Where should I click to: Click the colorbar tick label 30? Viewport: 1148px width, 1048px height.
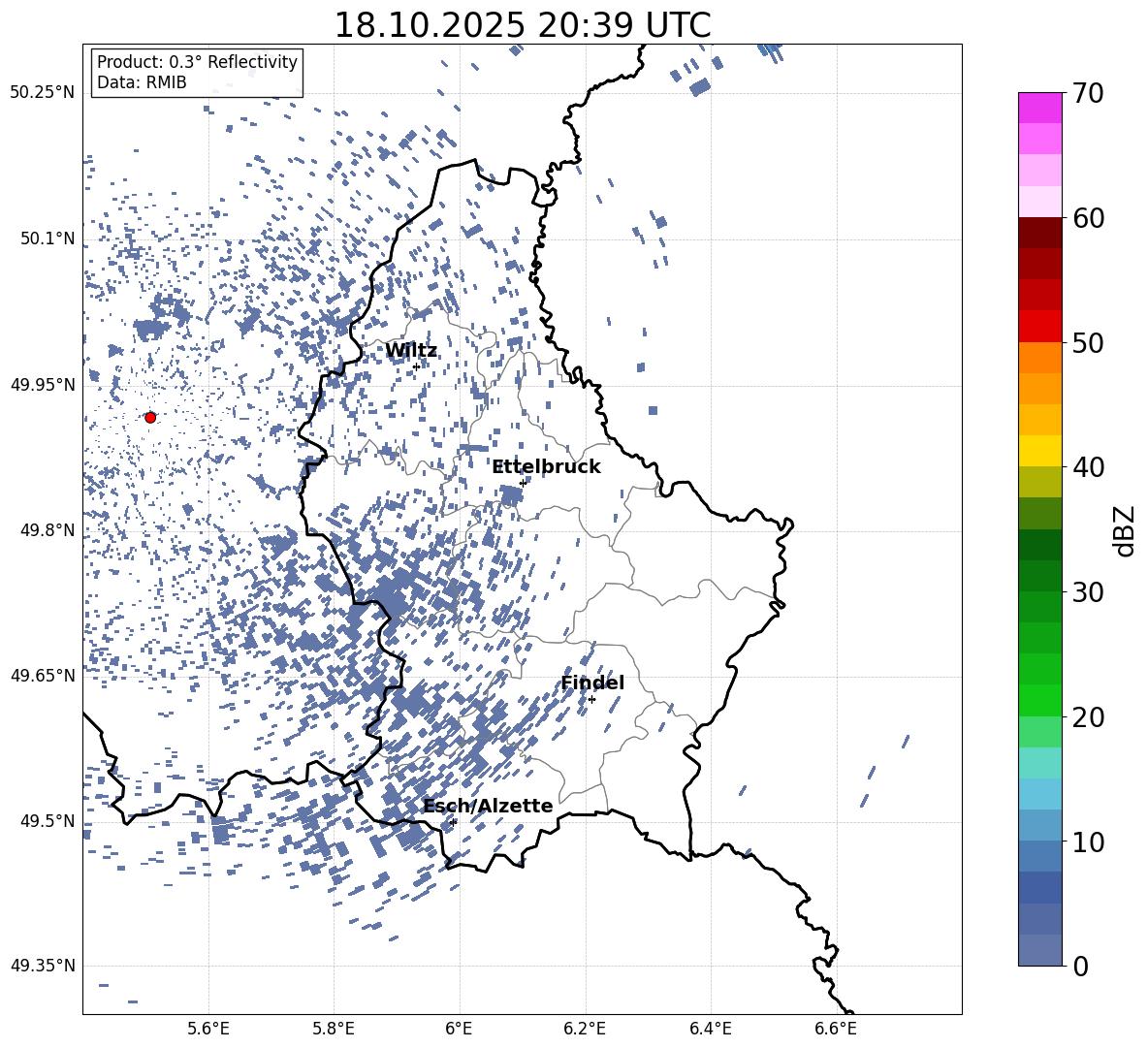(1088, 592)
